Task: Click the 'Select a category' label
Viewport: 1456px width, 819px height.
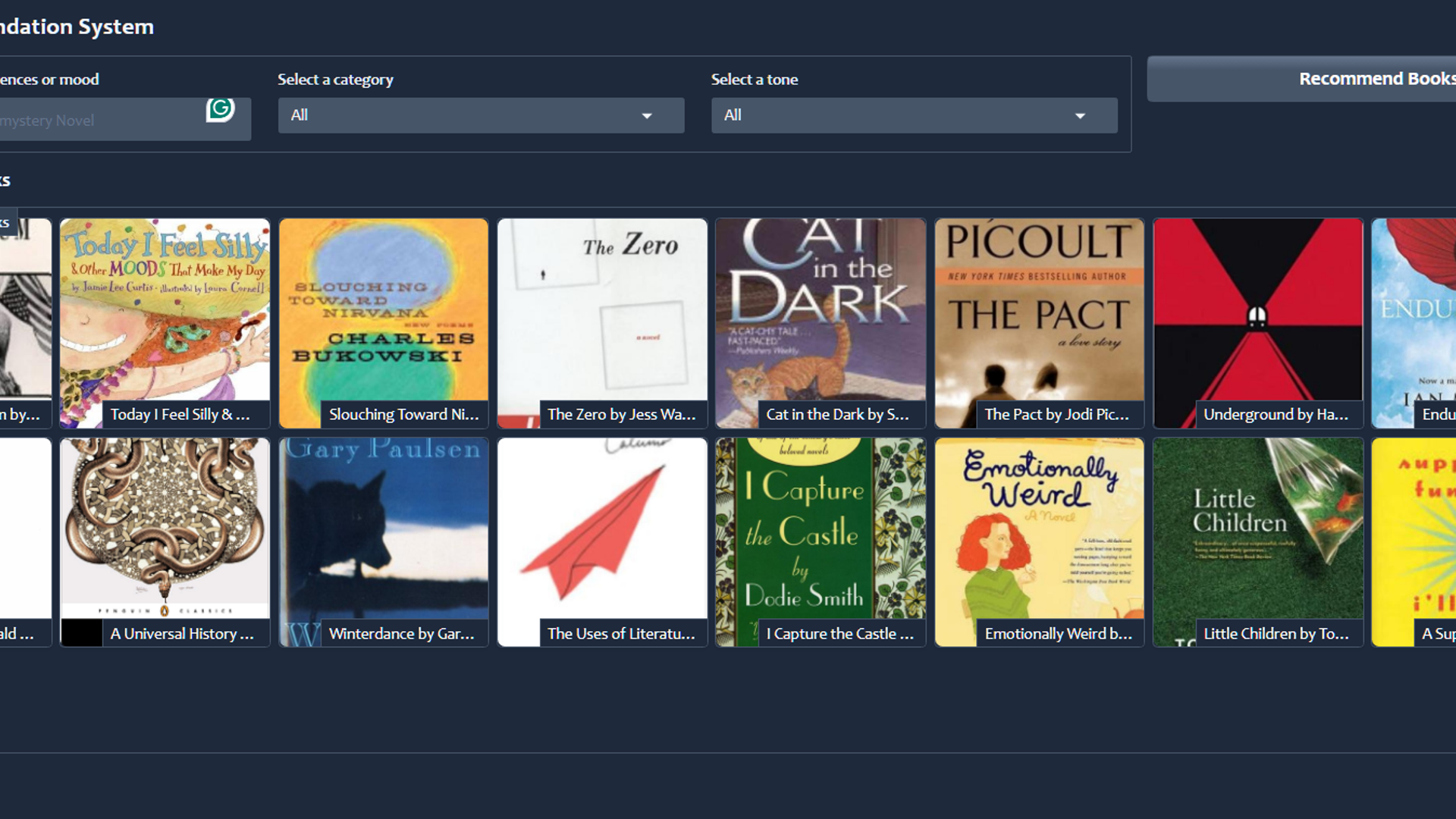Action: pyautogui.click(x=335, y=80)
